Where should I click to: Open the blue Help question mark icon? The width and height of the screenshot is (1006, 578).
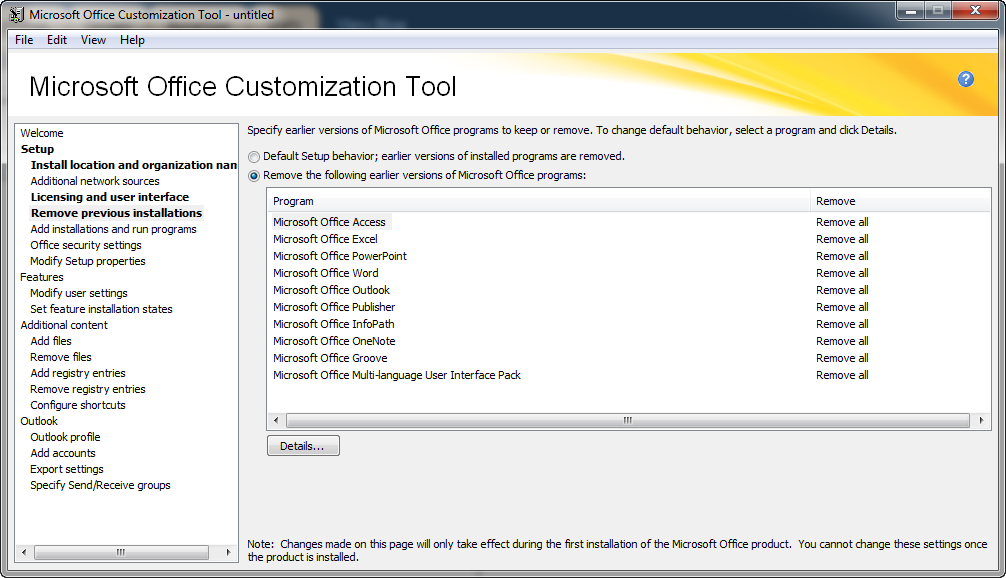pyautogui.click(x=966, y=79)
